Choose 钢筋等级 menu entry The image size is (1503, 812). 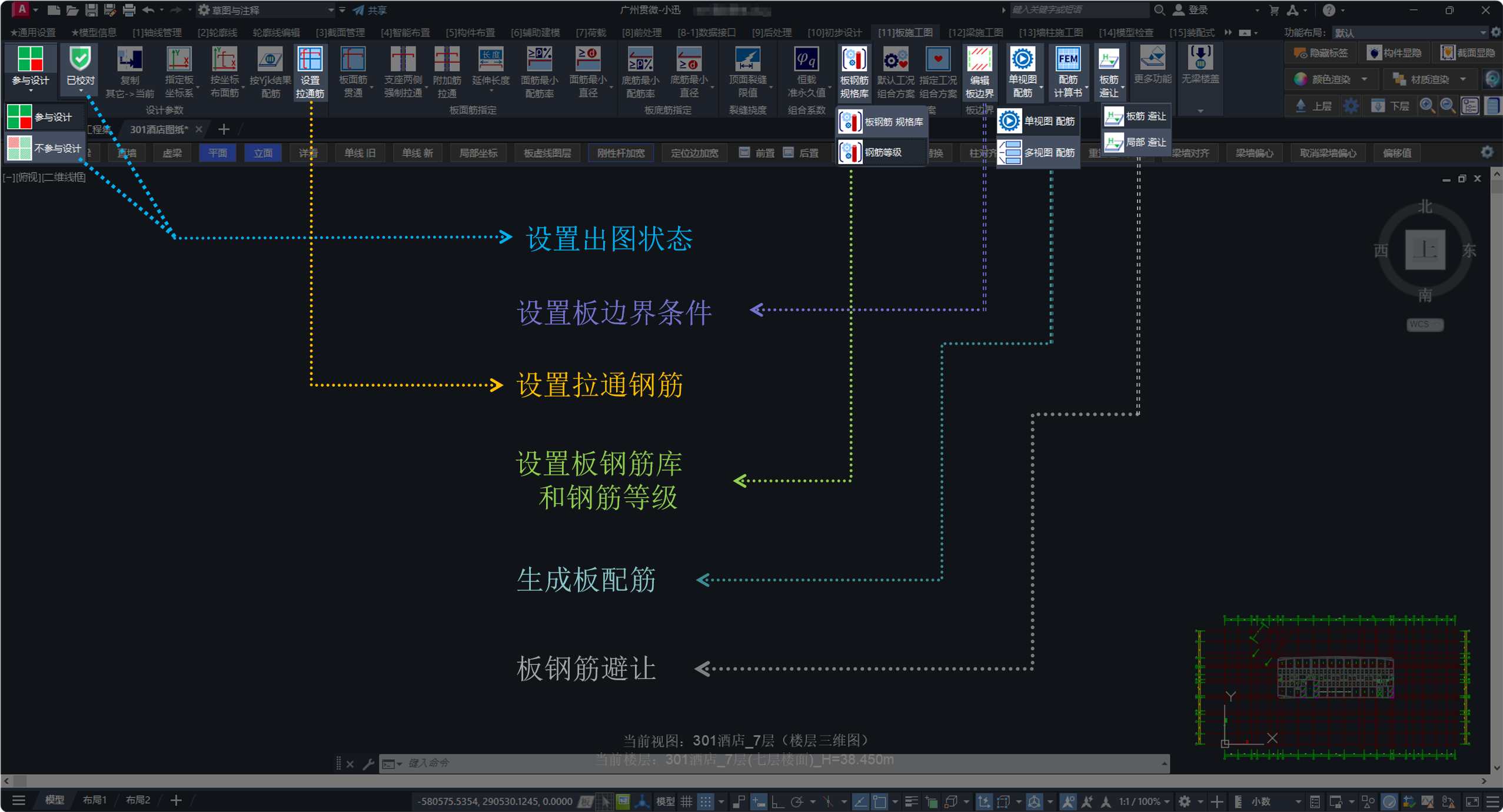pyautogui.click(x=881, y=152)
